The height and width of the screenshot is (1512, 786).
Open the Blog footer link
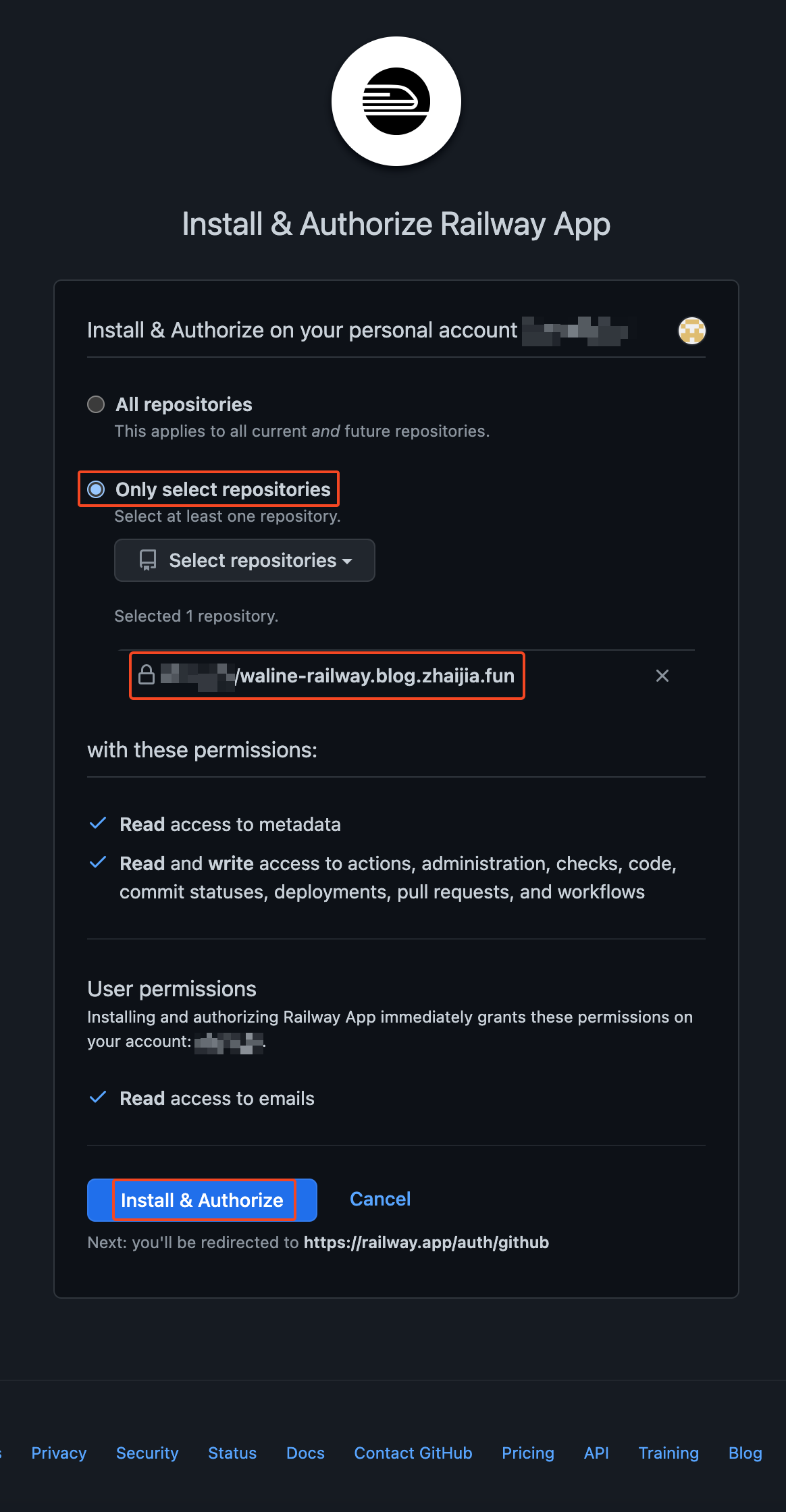point(745,1453)
